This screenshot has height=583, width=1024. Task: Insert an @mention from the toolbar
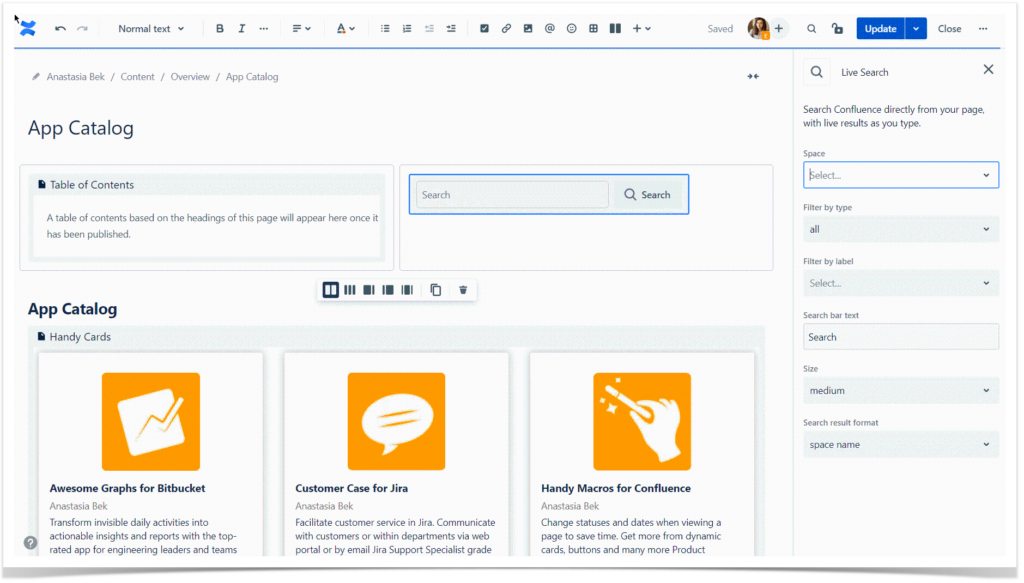tap(549, 28)
